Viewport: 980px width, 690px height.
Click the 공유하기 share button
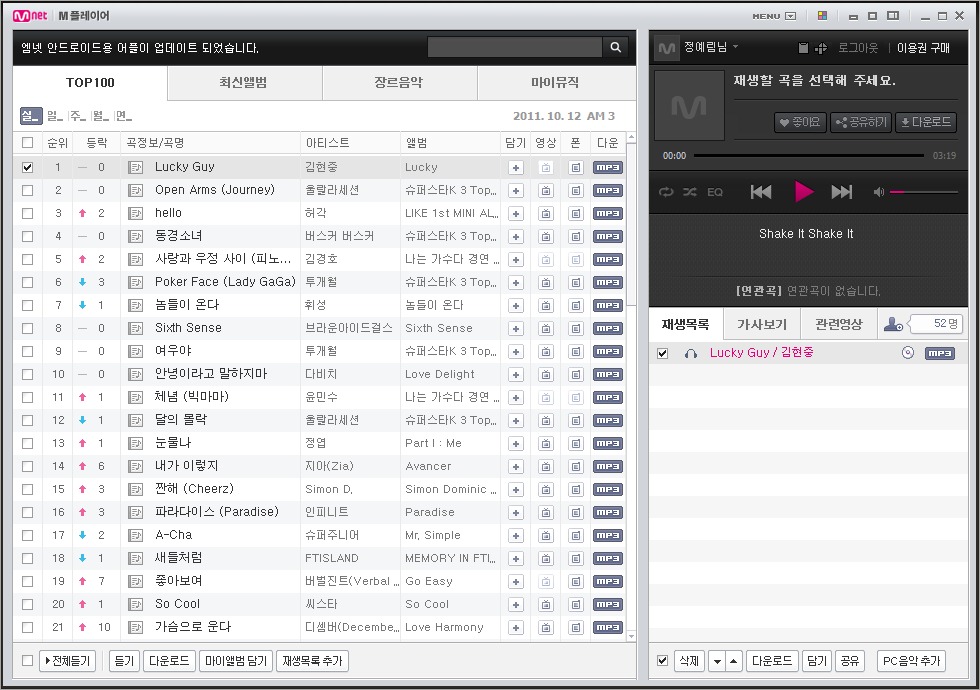861,122
